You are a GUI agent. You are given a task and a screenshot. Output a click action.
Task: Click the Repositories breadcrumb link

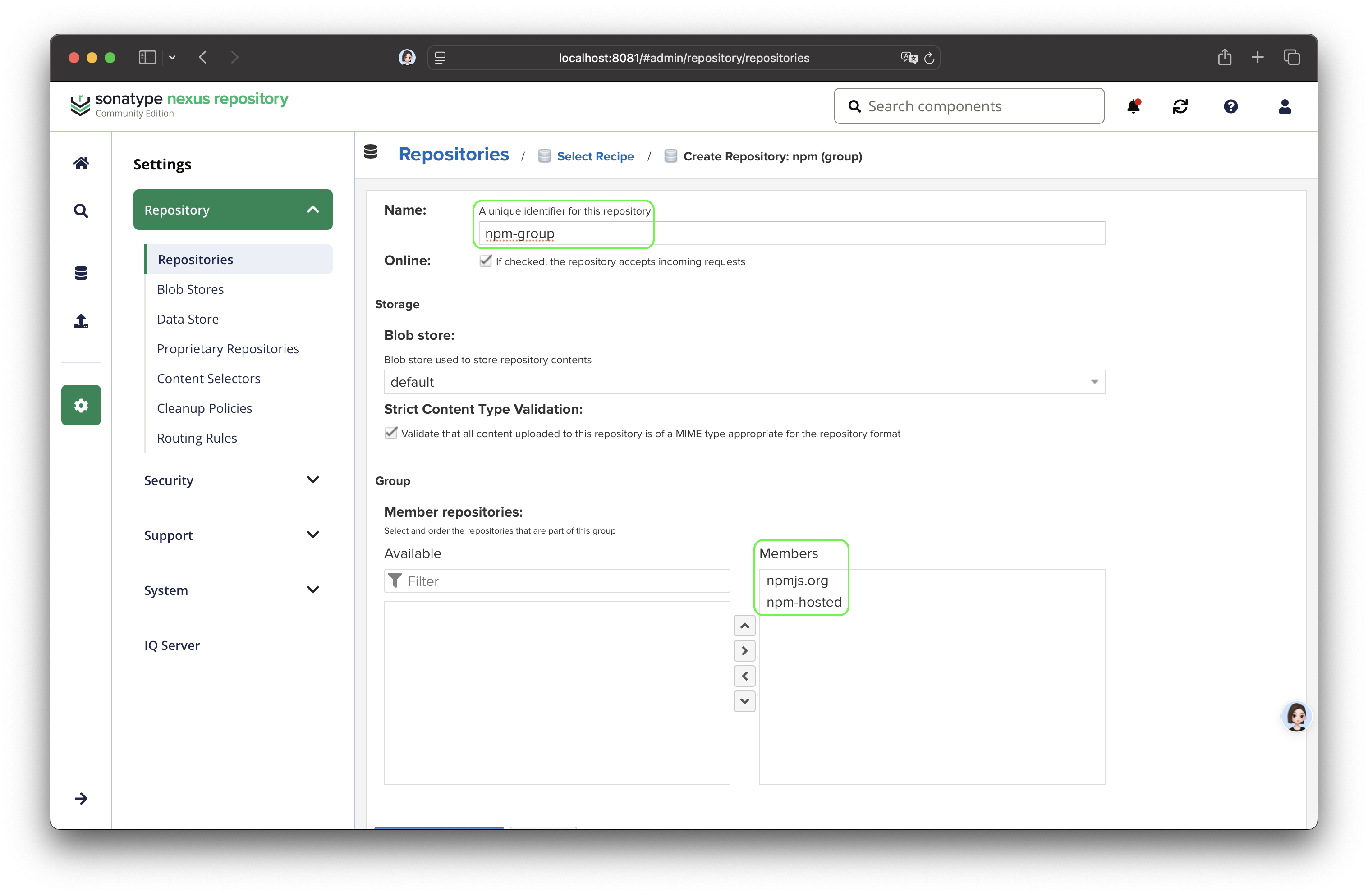(454, 154)
